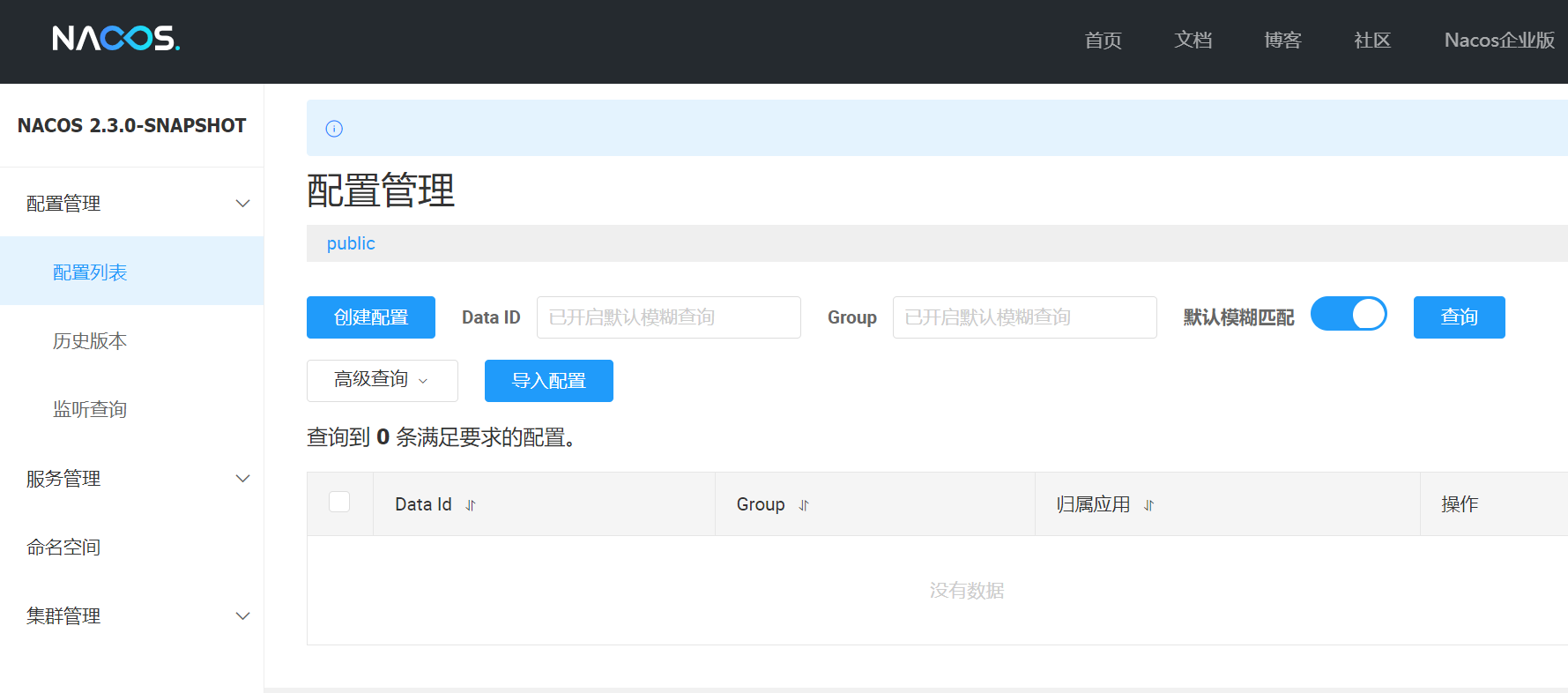Collapse the 配置管理 sidebar chevron
Image resolution: width=1568 pixels, height=693 pixels.
[242, 204]
